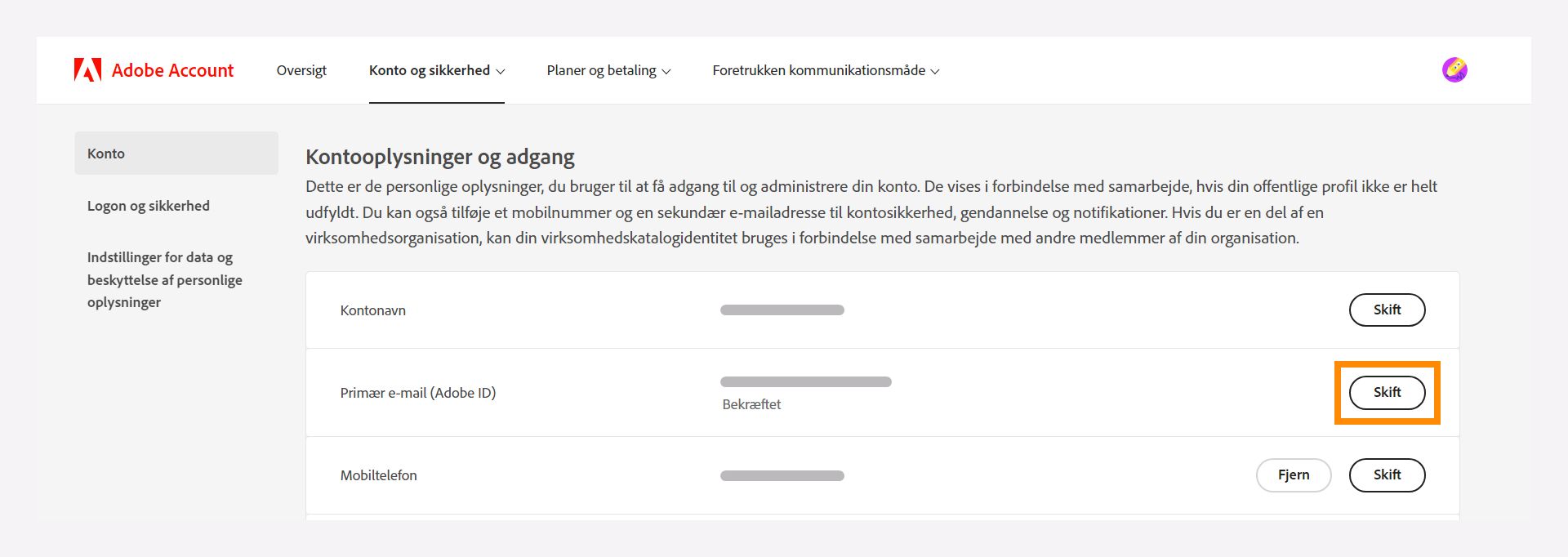Click Skift next to Kontonavn
Image resolution: width=1568 pixels, height=557 pixels.
(1387, 310)
